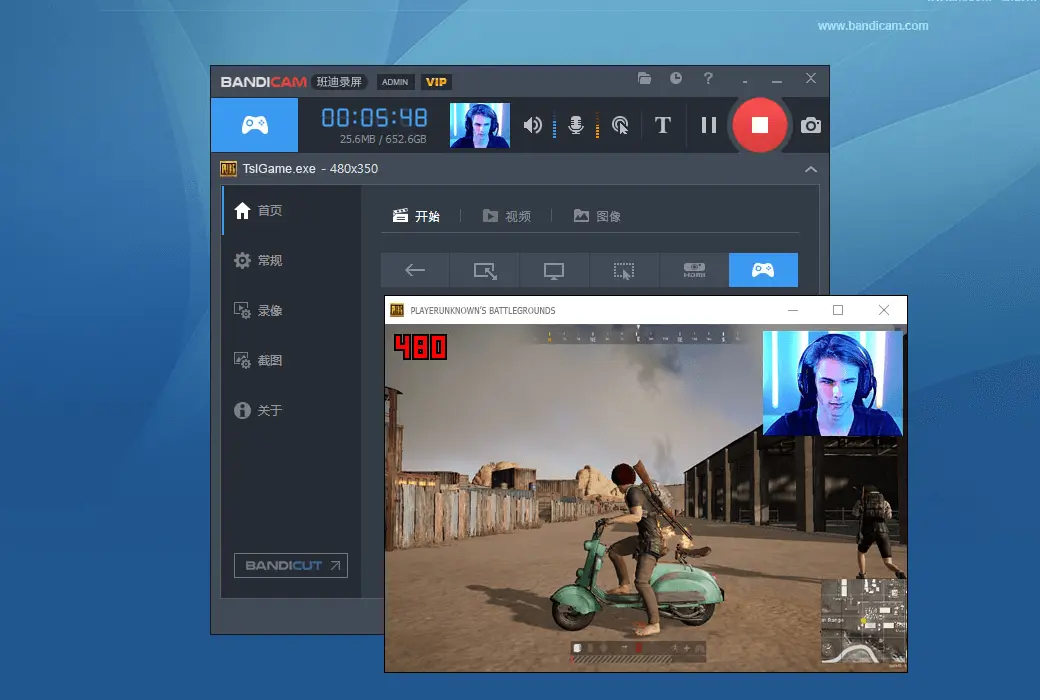Pause the current recording
This screenshot has height=700, width=1040.
[x=709, y=125]
